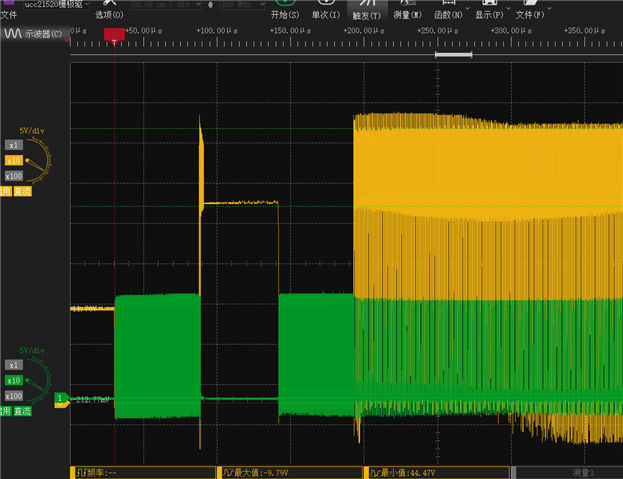Image resolution: width=623 pixels, height=479 pixels.
Task: Toggle 直流 DC coupling on the green channel
Action: coord(23,411)
